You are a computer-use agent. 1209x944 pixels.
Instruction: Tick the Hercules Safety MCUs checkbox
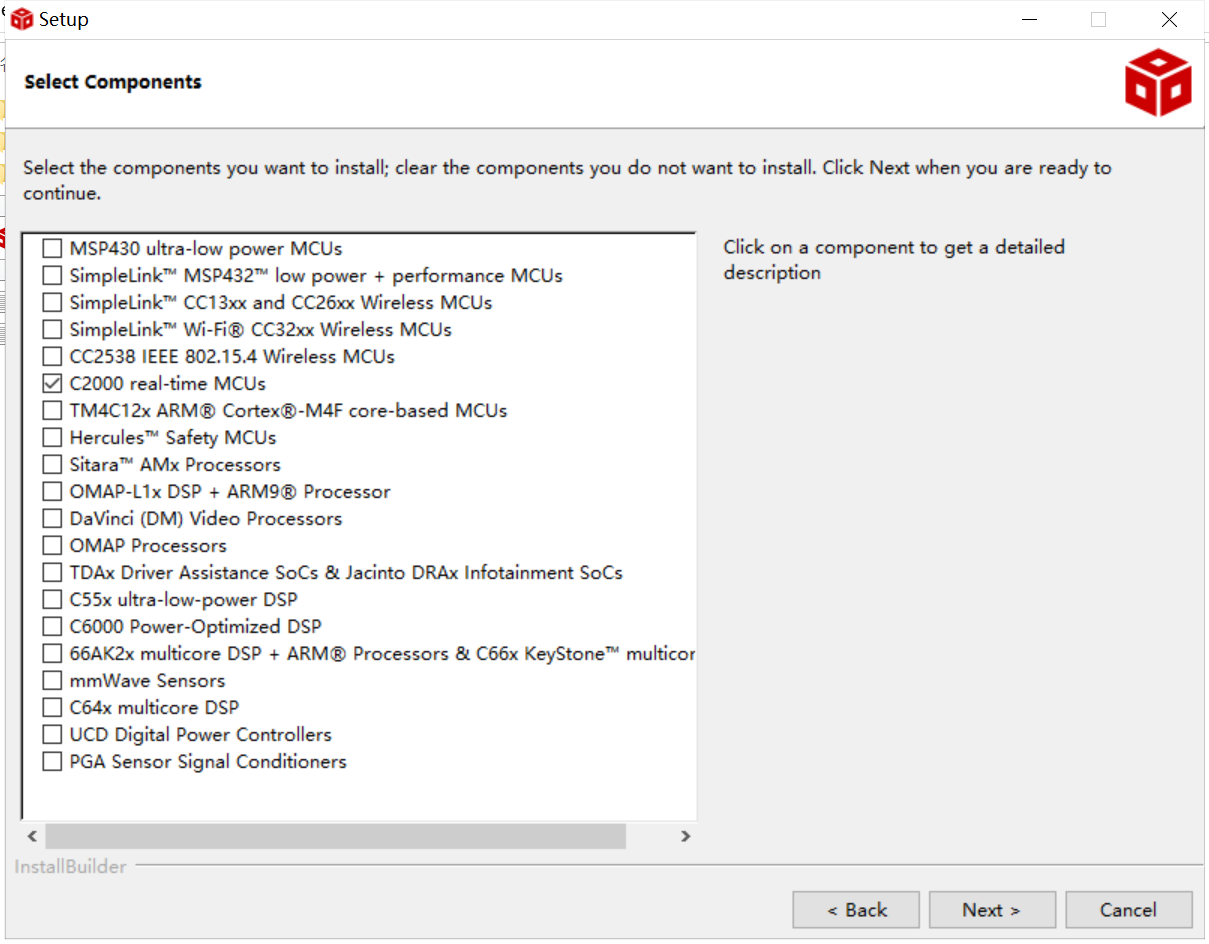coord(52,437)
